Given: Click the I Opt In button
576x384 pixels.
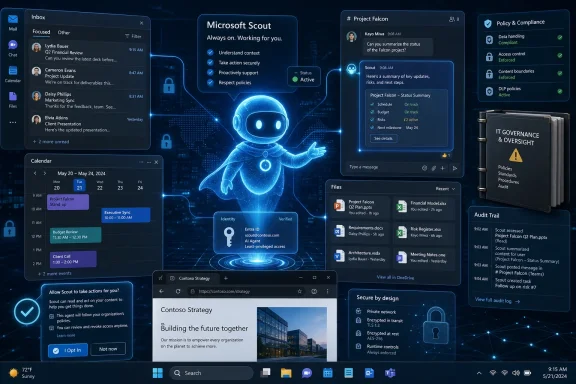Looking at the screenshot, I should coord(68,350).
